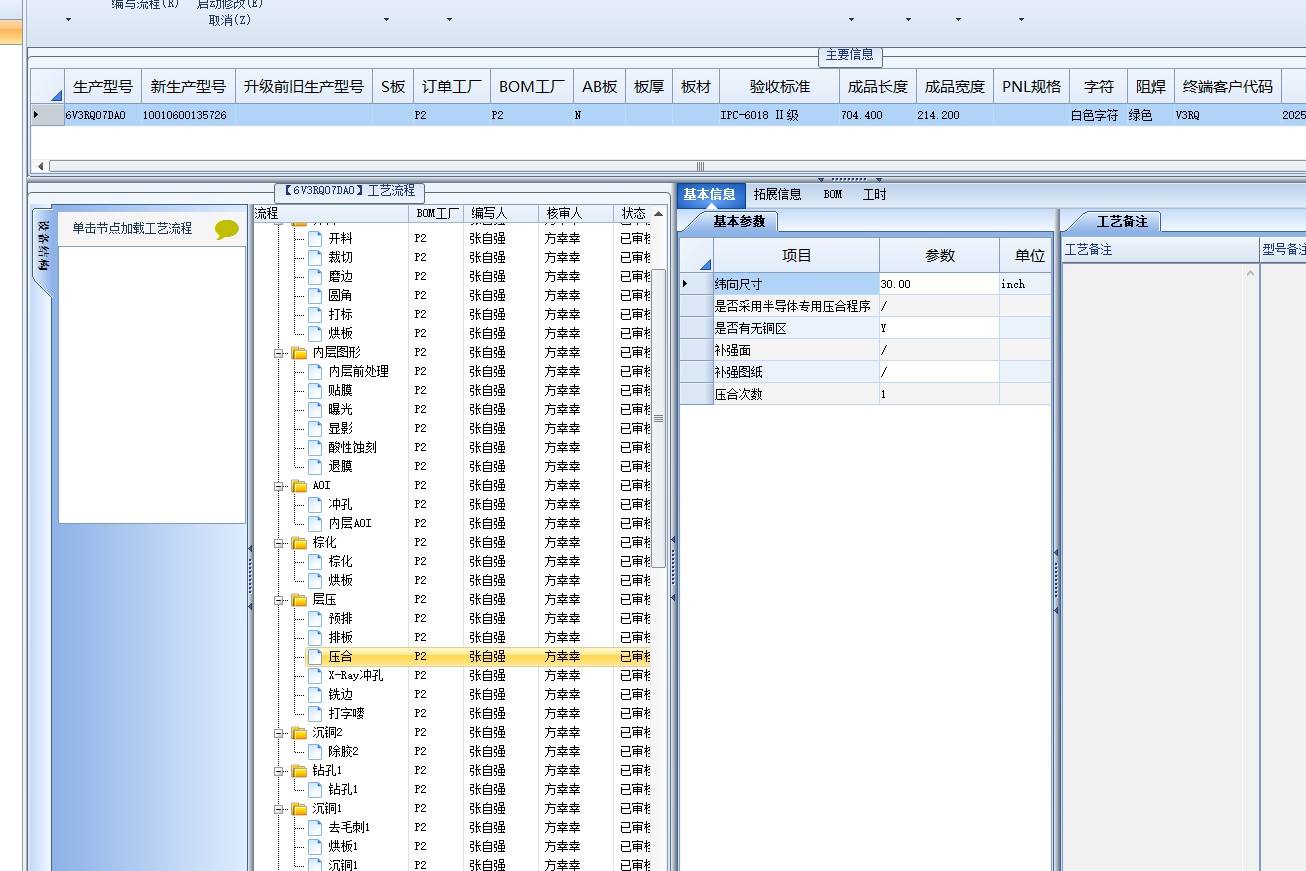
Task: Click the tree panel scroll-up arrow
Action: [x=658, y=213]
